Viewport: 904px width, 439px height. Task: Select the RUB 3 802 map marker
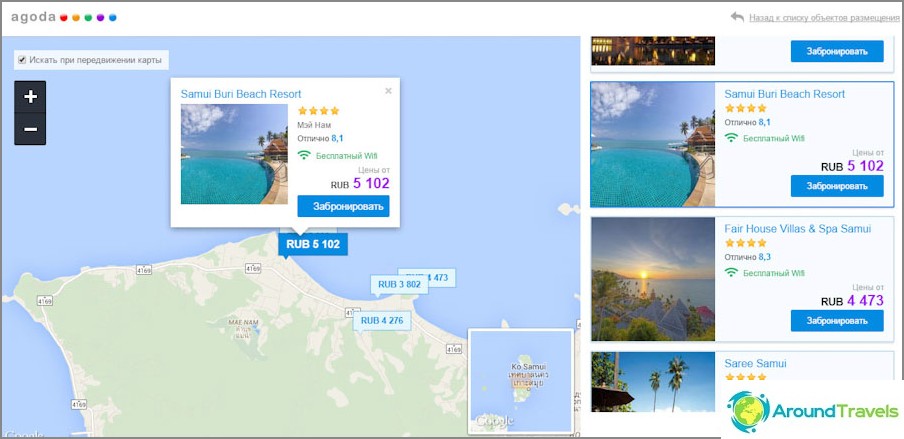[x=399, y=284]
